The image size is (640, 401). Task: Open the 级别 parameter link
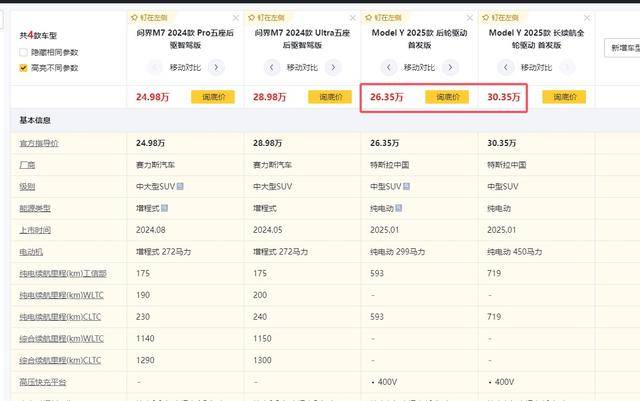[27, 187]
